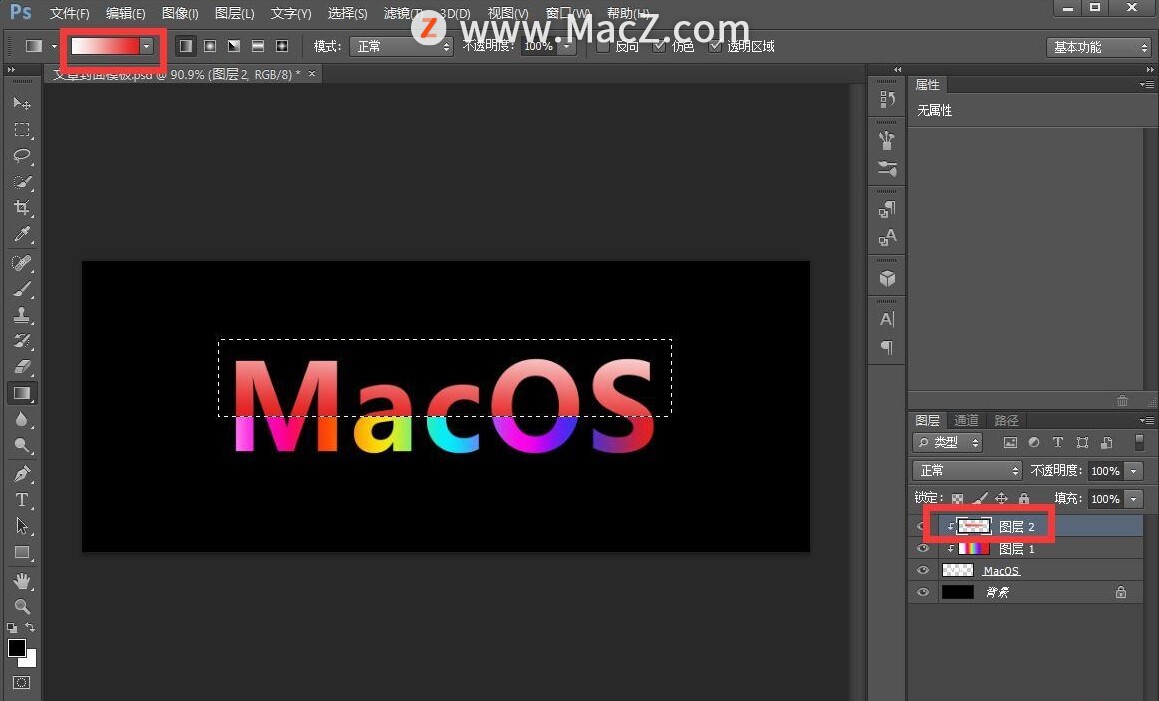Screen dimensions: 1159x701
Task: Select the Pen tool
Action: 22,473
